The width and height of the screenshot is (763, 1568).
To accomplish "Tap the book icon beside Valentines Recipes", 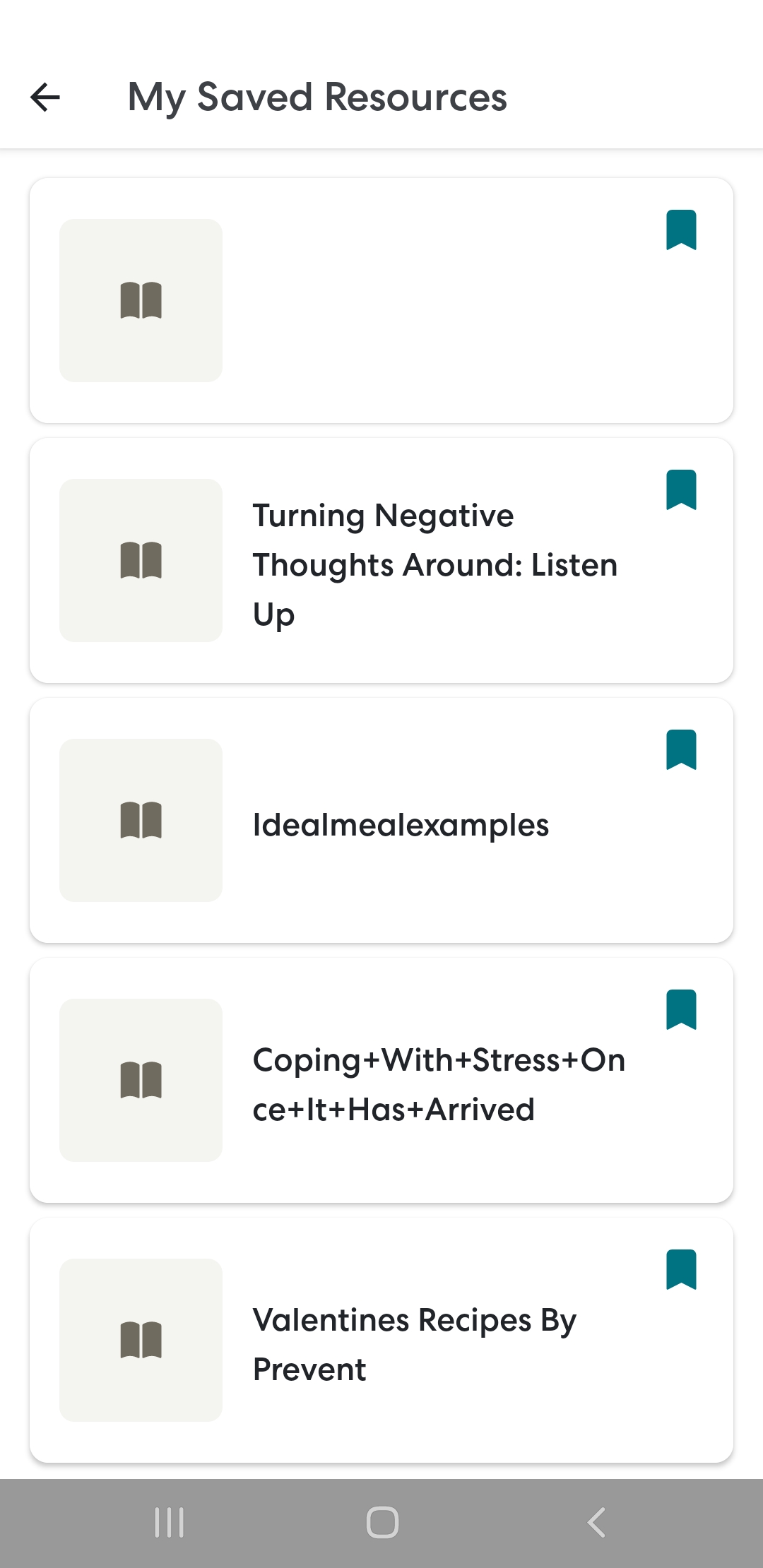I will coord(141,1340).
